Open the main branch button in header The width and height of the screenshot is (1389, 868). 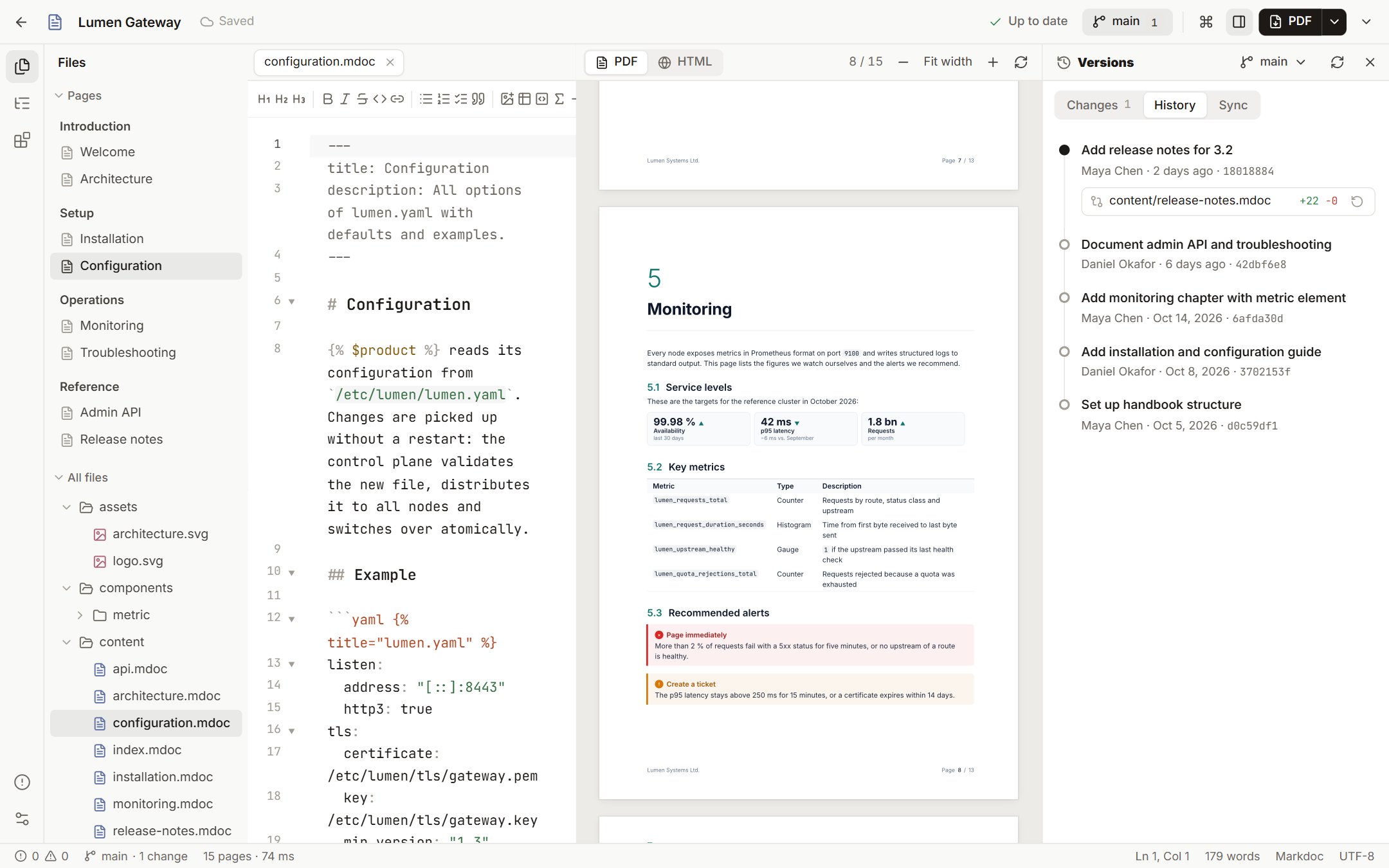1127,22
